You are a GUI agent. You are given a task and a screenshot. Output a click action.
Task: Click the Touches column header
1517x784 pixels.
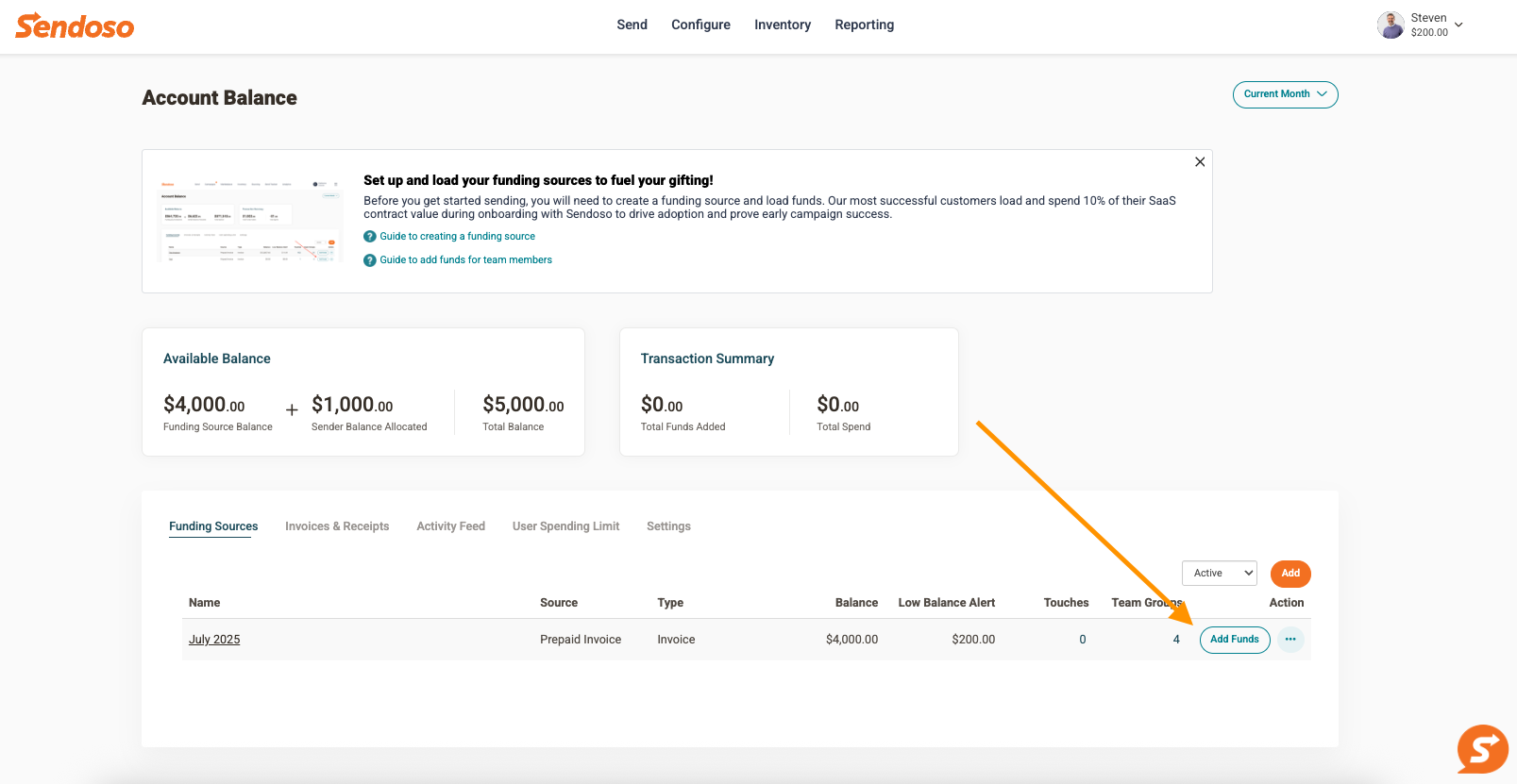click(x=1066, y=603)
